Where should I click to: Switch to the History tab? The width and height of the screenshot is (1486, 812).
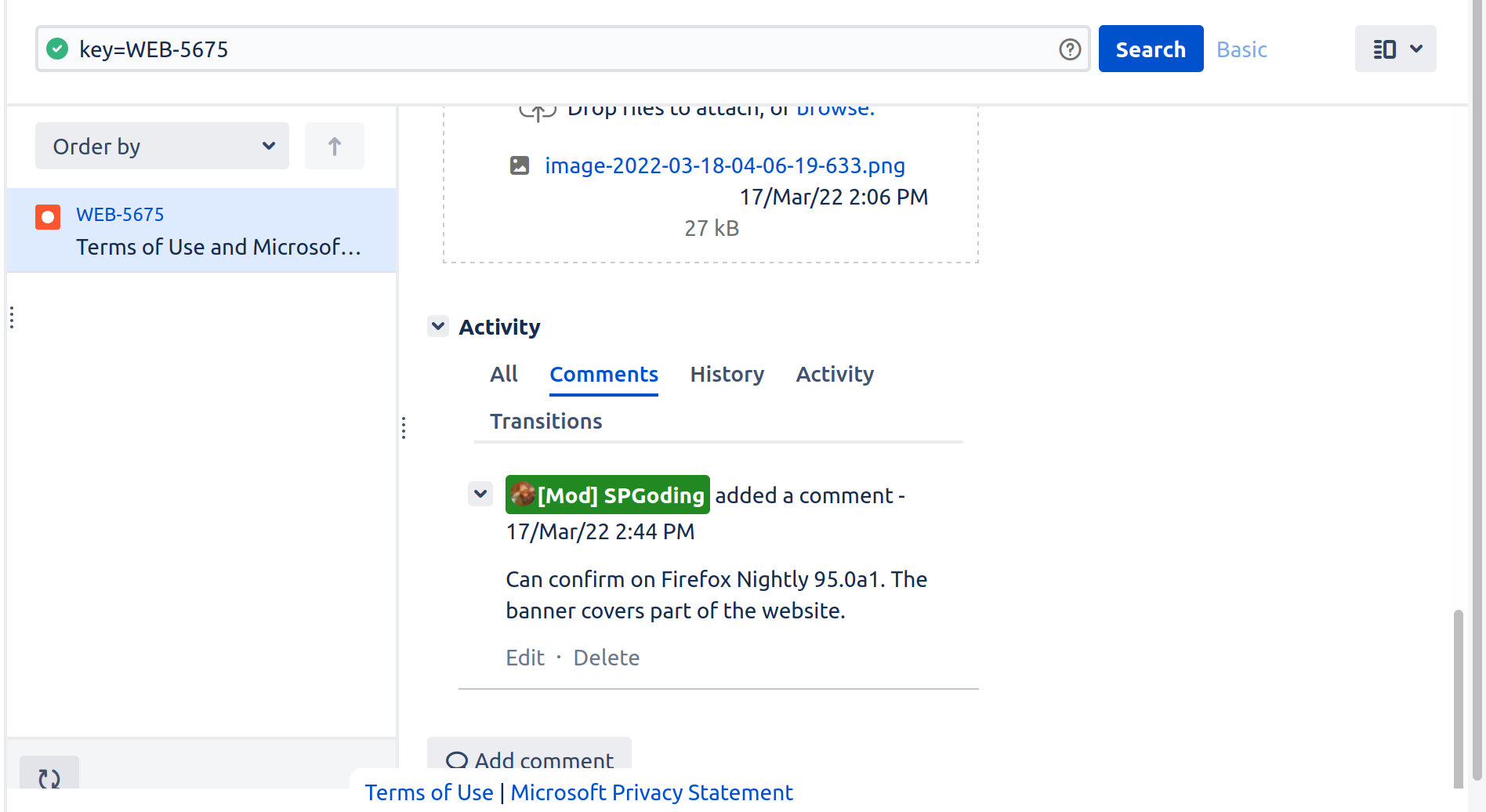coord(727,375)
